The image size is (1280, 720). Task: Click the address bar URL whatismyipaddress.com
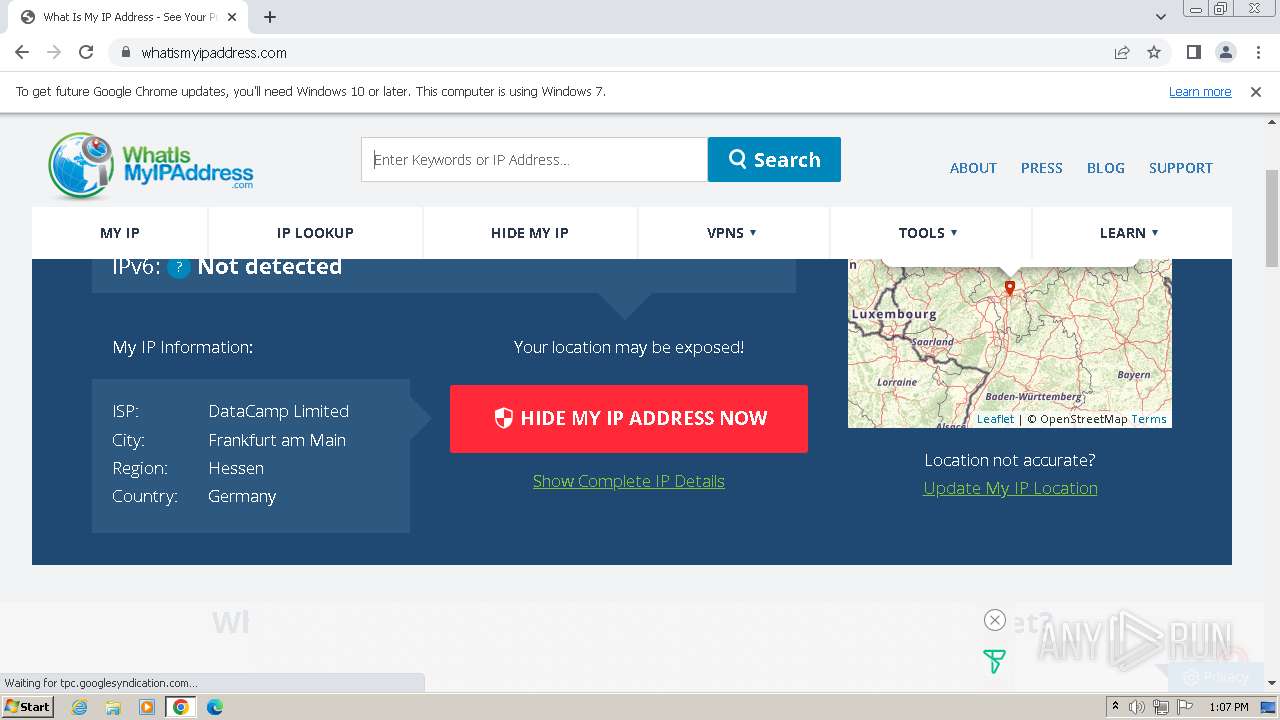214,53
